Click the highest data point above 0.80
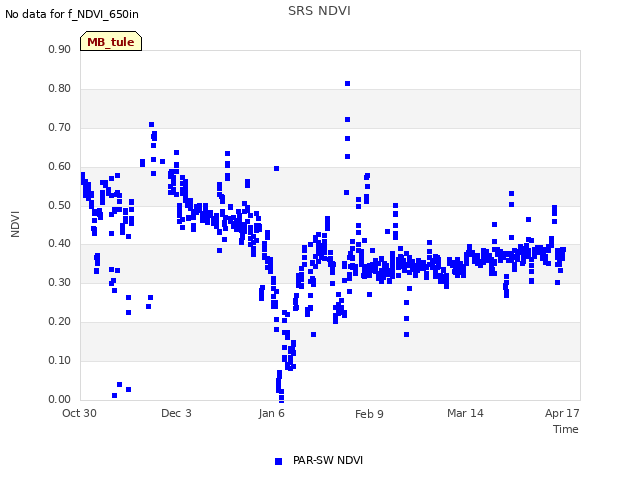The image size is (640, 480). click(347, 84)
